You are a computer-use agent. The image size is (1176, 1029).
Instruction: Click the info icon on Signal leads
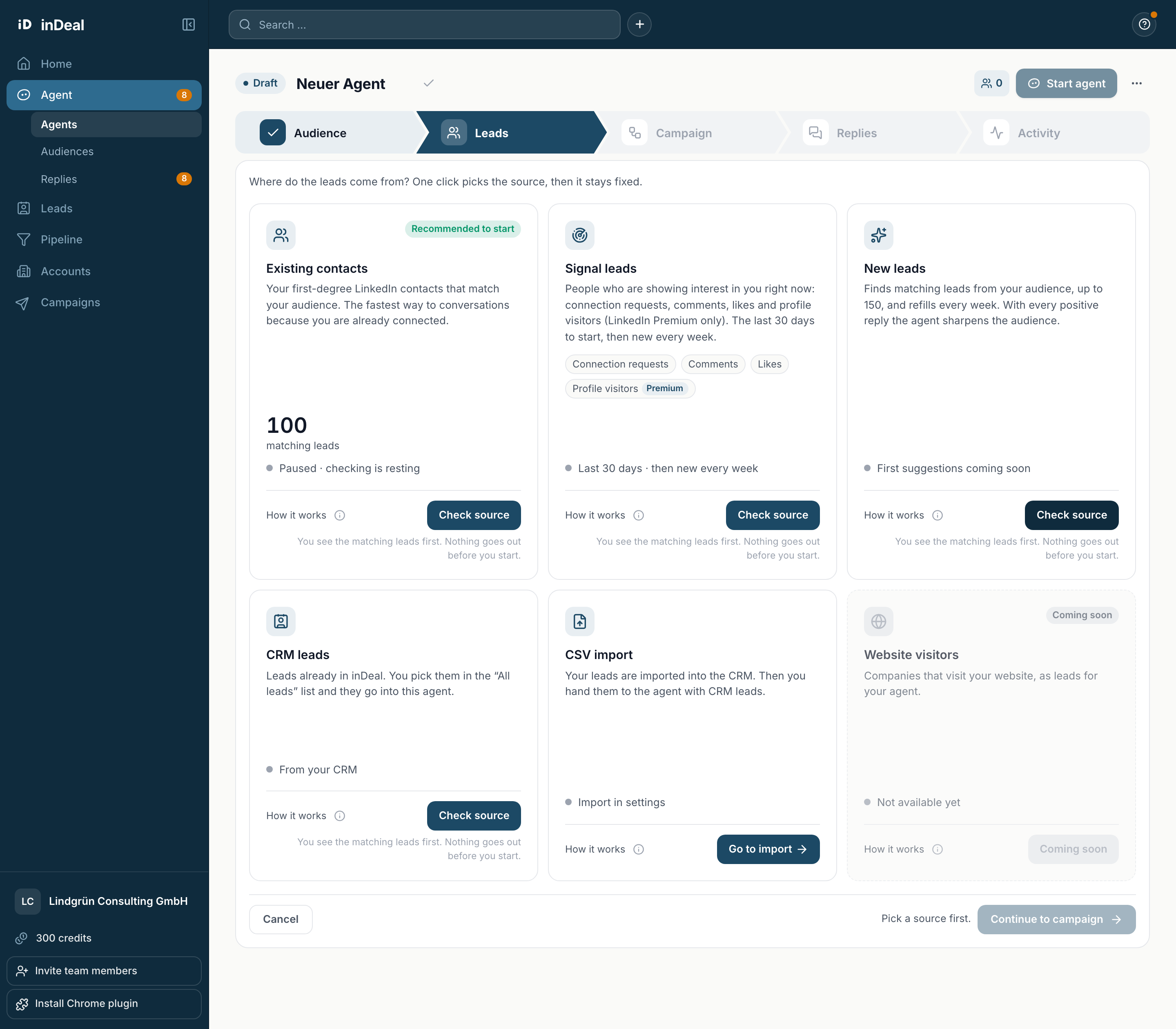(639, 516)
